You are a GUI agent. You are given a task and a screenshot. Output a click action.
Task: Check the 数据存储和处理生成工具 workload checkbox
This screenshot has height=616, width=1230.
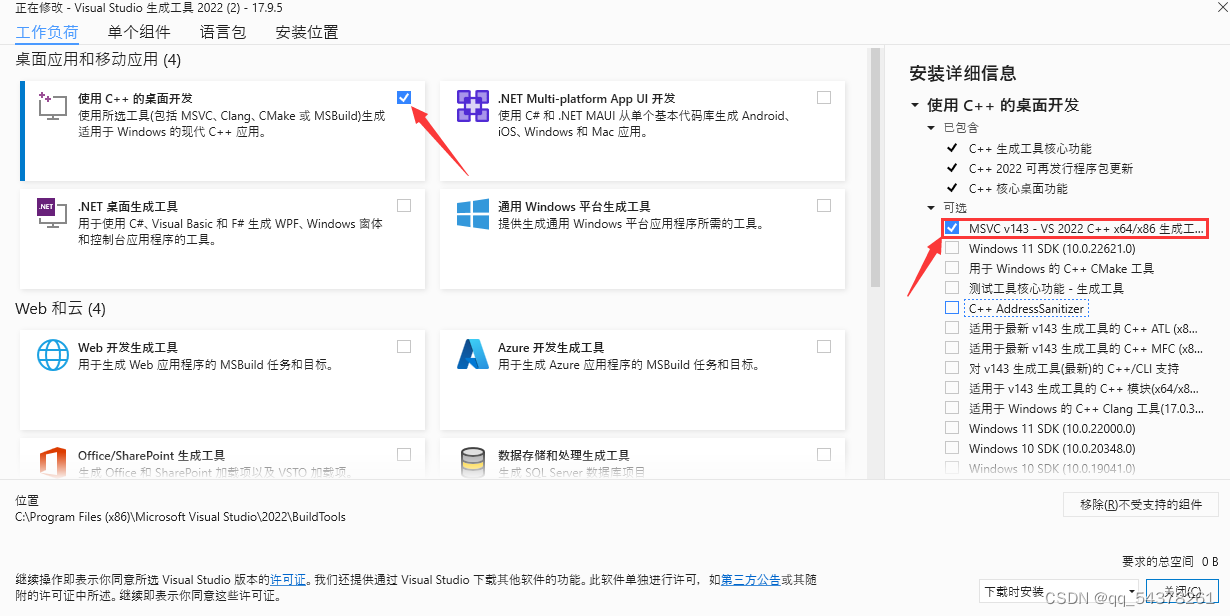824,454
